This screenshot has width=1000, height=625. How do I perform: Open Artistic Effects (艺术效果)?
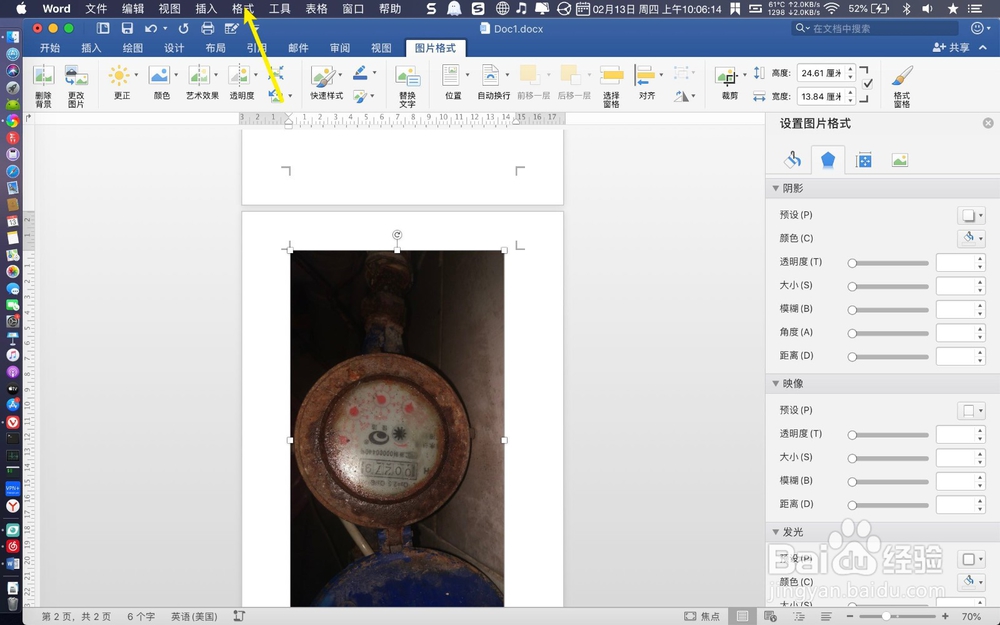(x=199, y=76)
